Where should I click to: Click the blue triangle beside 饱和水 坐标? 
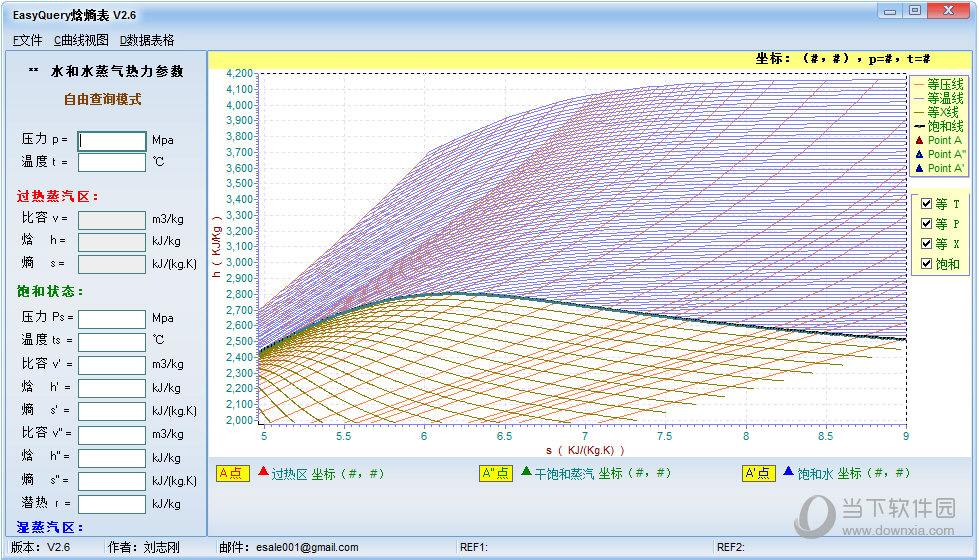coord(788,472)
